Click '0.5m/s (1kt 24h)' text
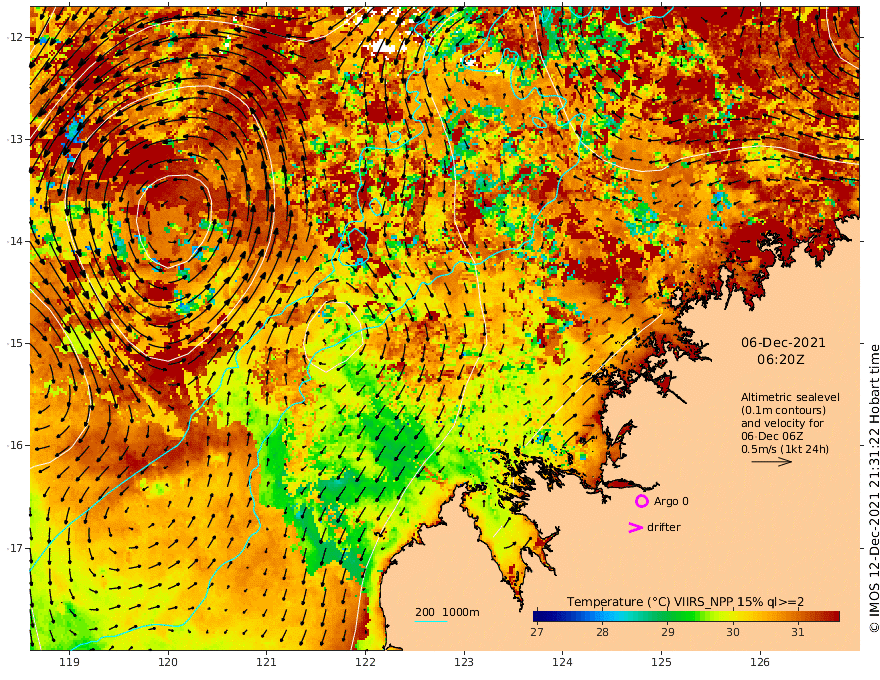880x680 pixels. [x=785, y=449]
